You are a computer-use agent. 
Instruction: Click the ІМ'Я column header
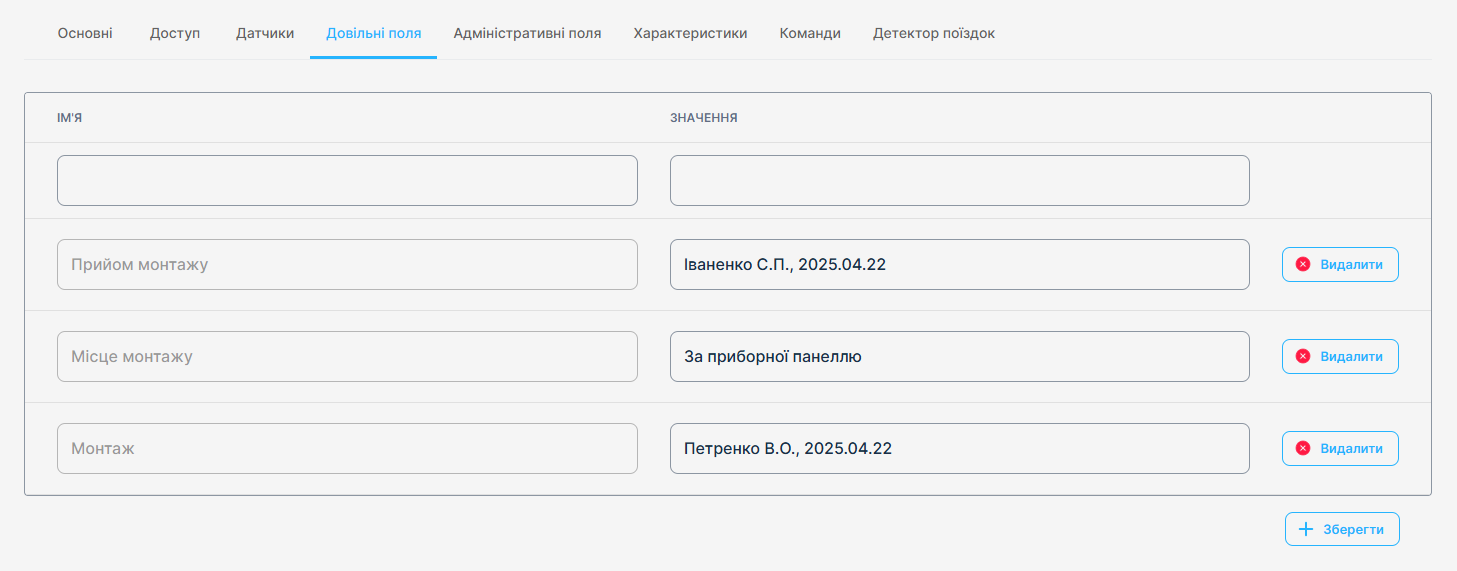(70, 118)
